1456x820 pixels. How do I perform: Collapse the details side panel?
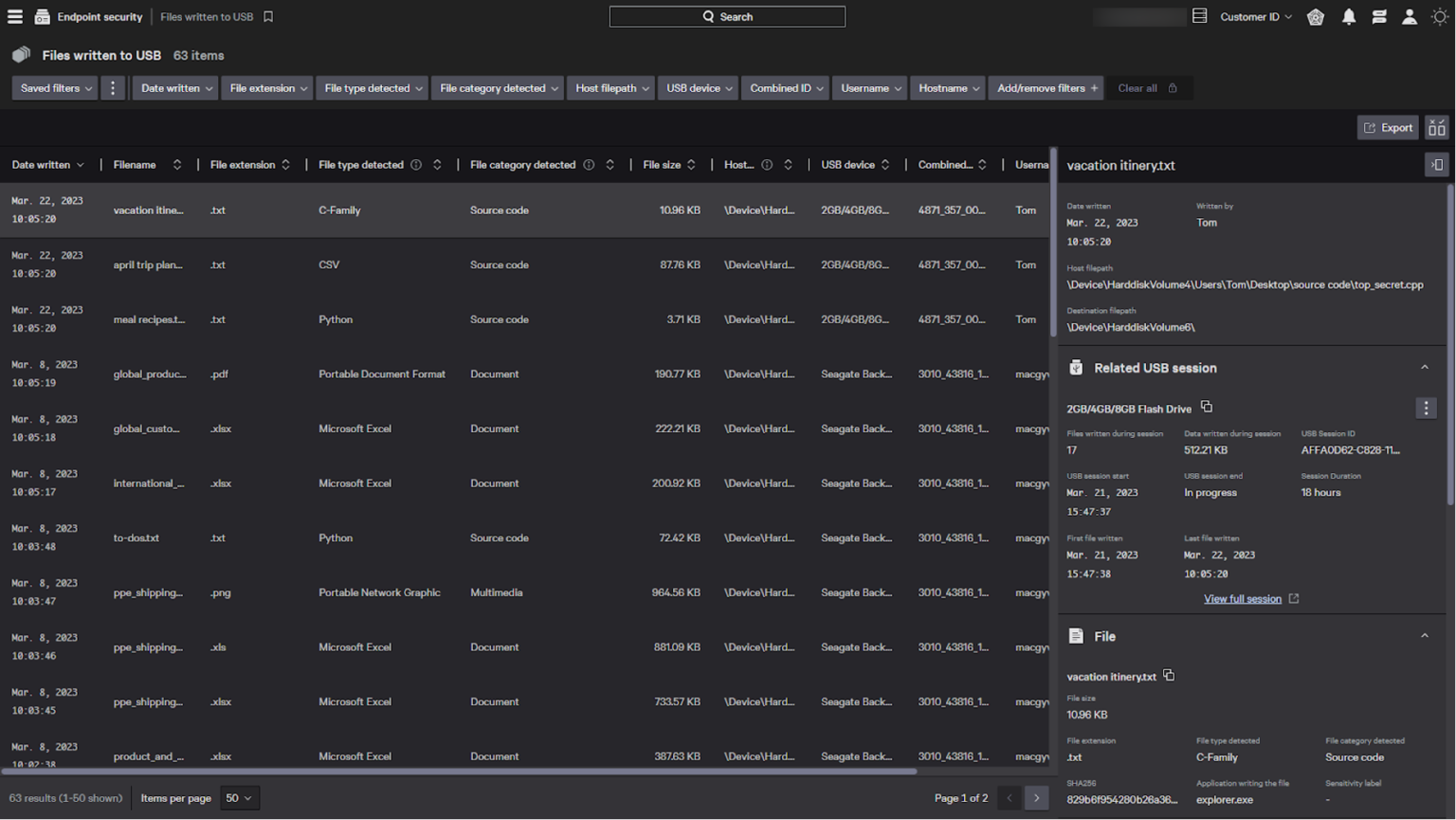[x=1437, y=165]
